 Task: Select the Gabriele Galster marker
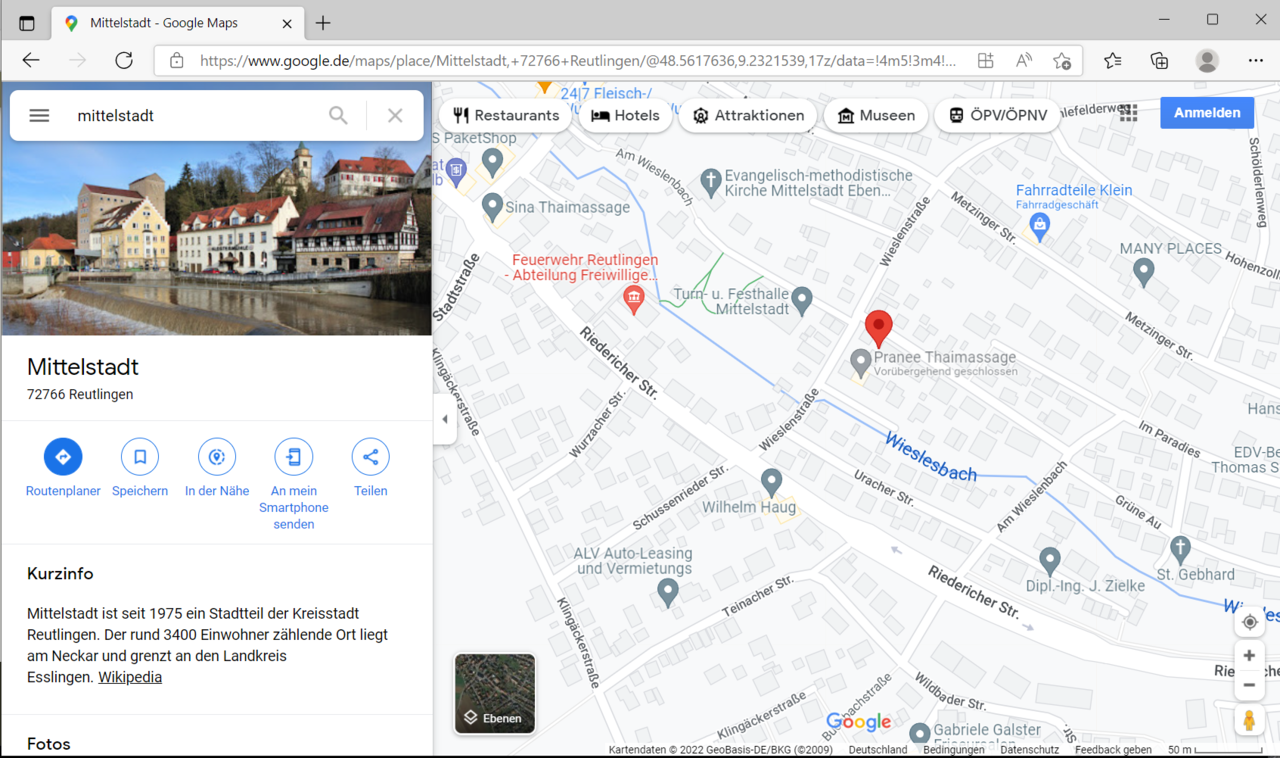[919, 737]
